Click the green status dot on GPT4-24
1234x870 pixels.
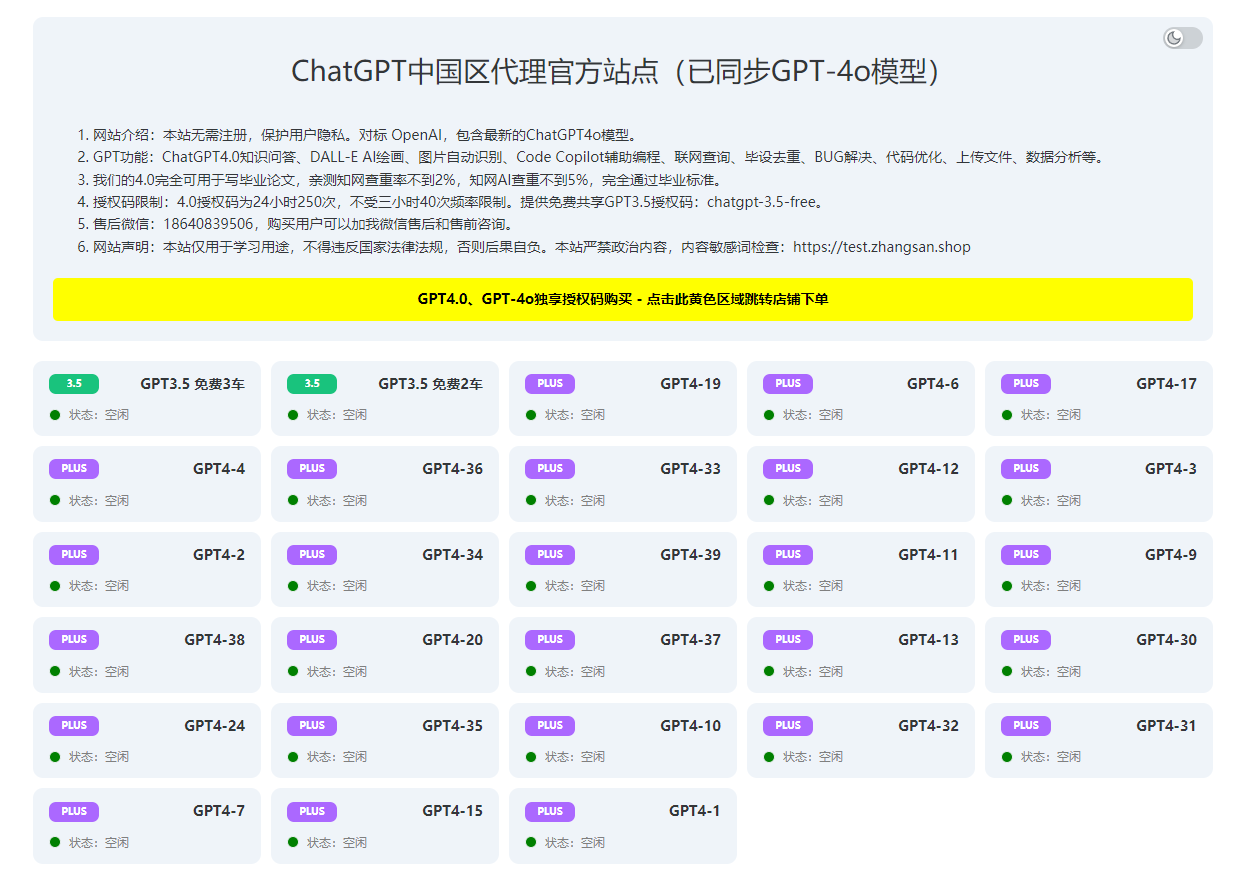[x=55, y=756]
